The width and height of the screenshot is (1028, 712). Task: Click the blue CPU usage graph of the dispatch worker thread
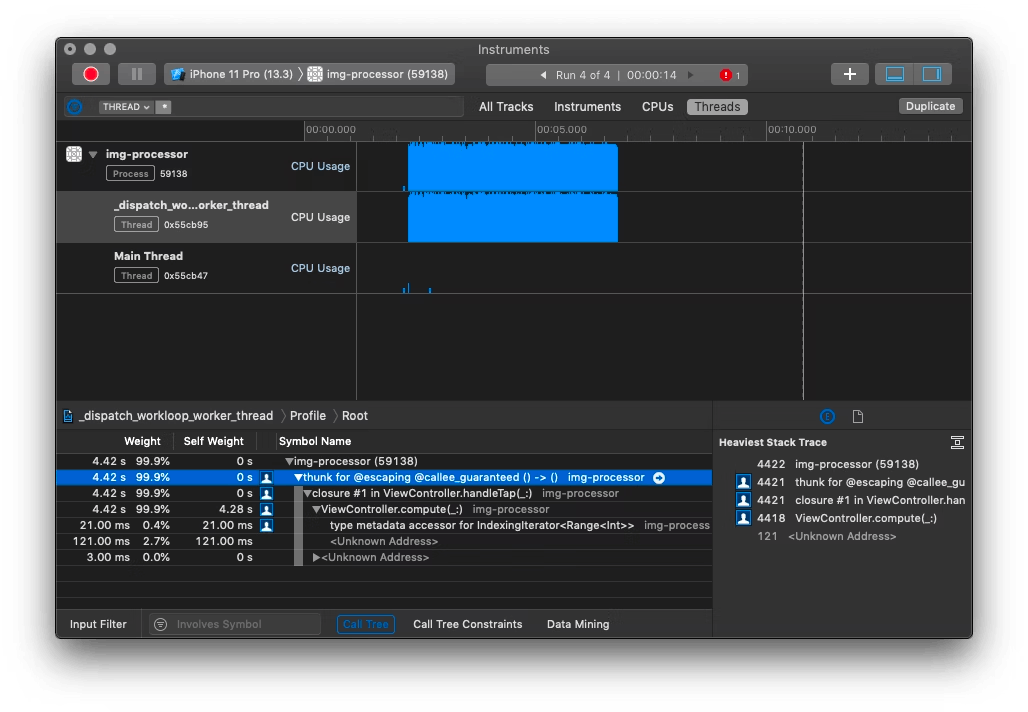pos(513,218)
